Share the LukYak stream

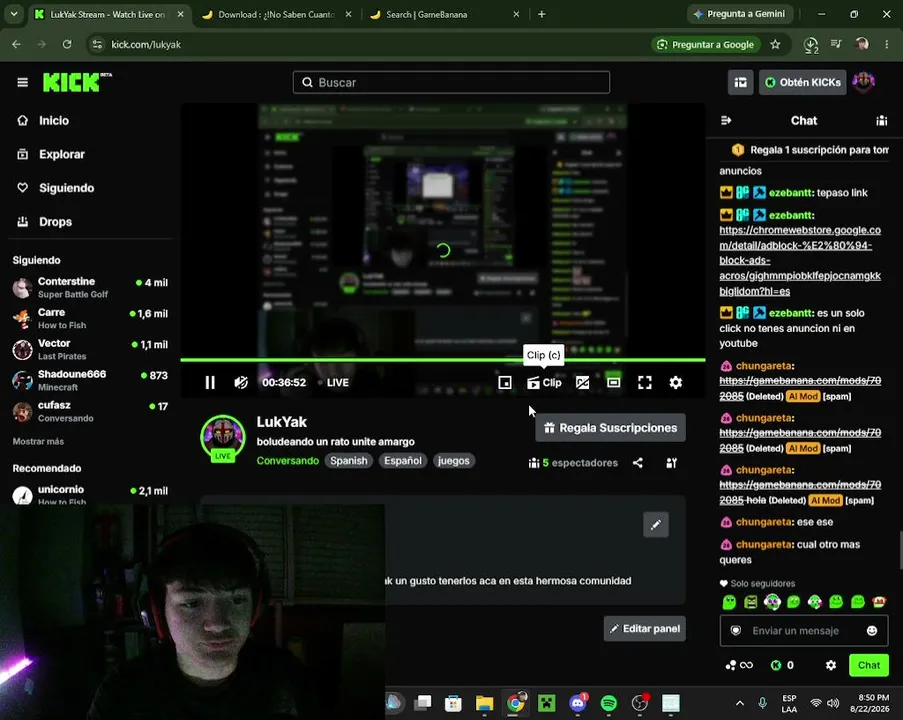(x=638, y=463)
